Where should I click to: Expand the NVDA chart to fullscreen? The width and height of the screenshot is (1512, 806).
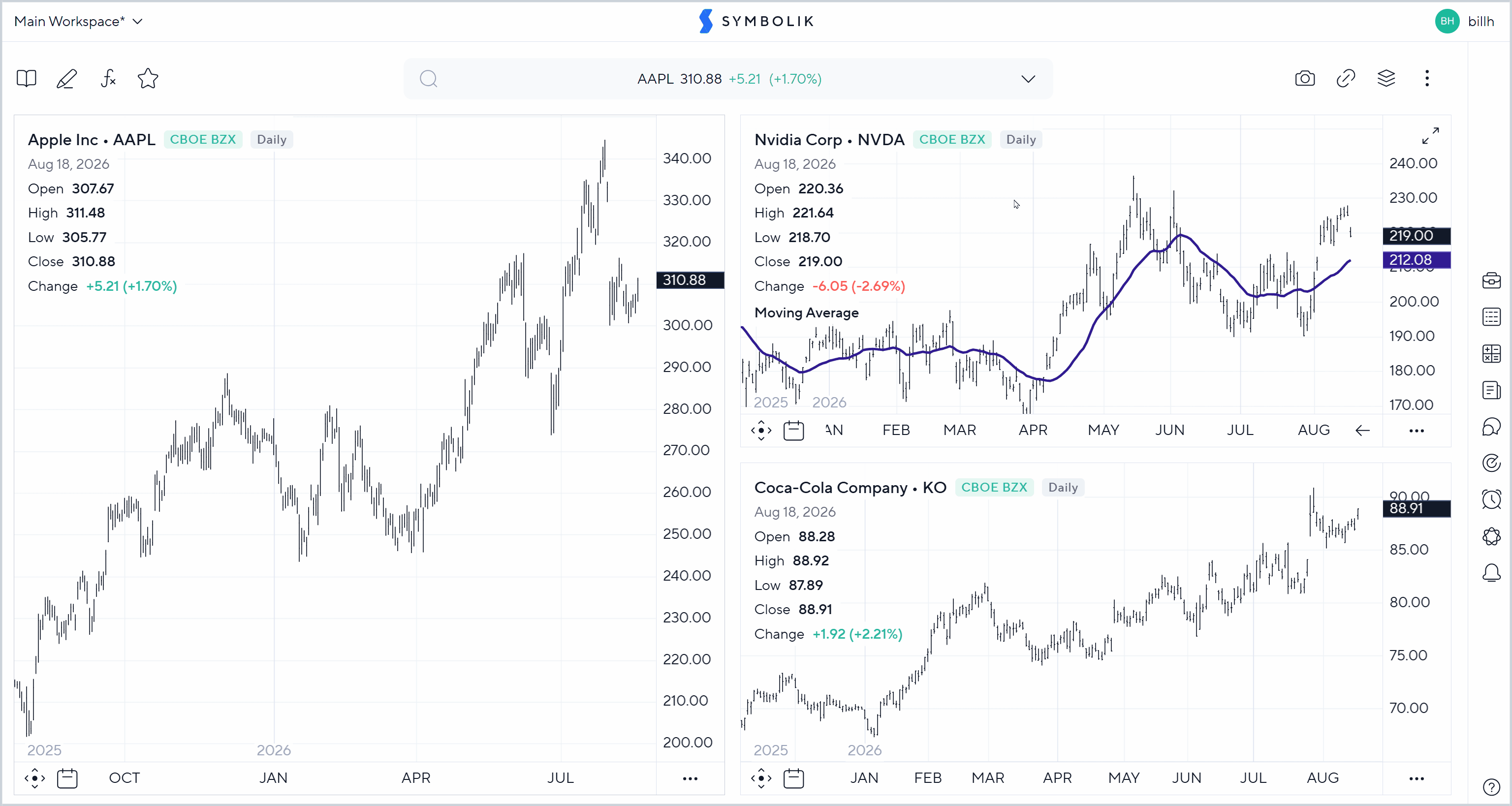tap(1430, 136)
